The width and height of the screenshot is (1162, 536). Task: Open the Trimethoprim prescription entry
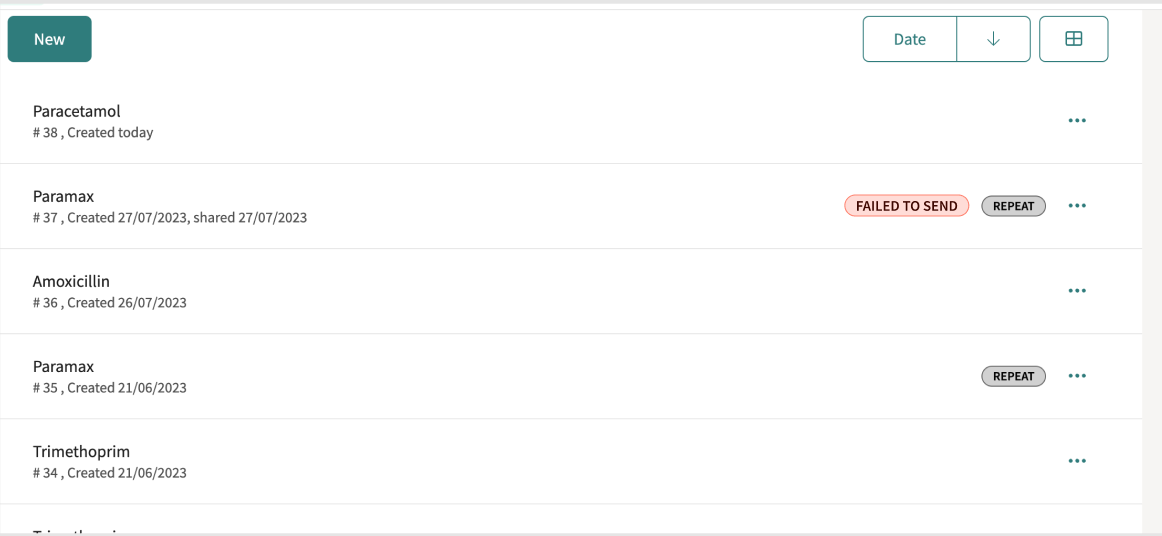pos(571,461)
